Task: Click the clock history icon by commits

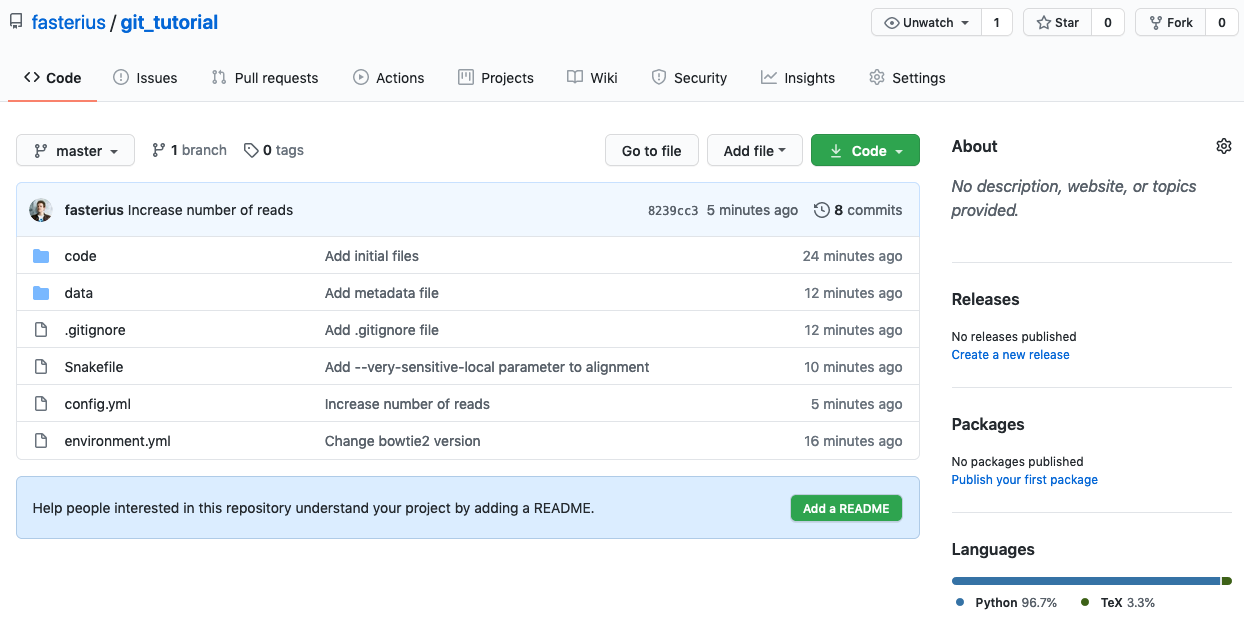Action: 822,210
